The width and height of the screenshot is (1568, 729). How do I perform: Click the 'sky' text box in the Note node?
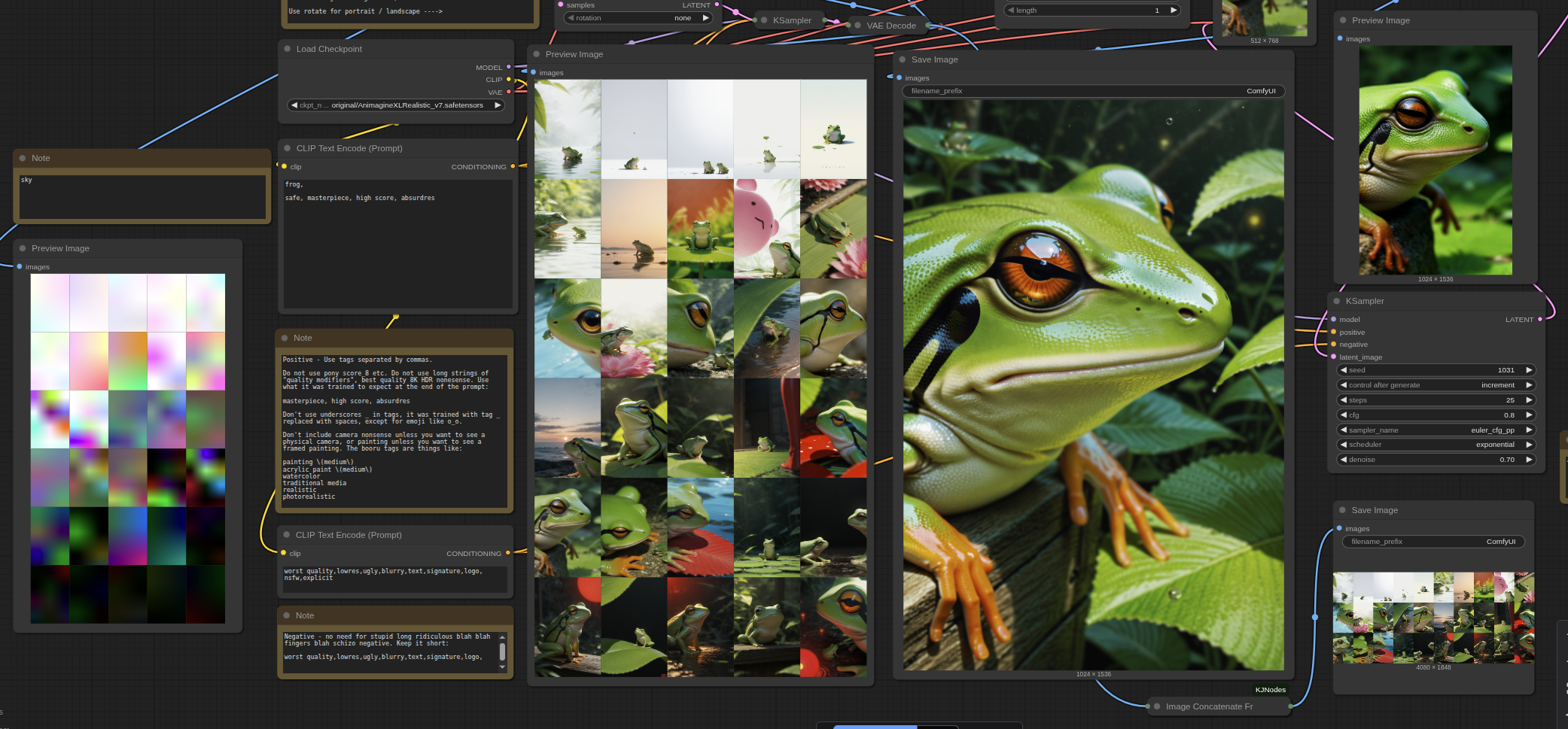point(142,197)
